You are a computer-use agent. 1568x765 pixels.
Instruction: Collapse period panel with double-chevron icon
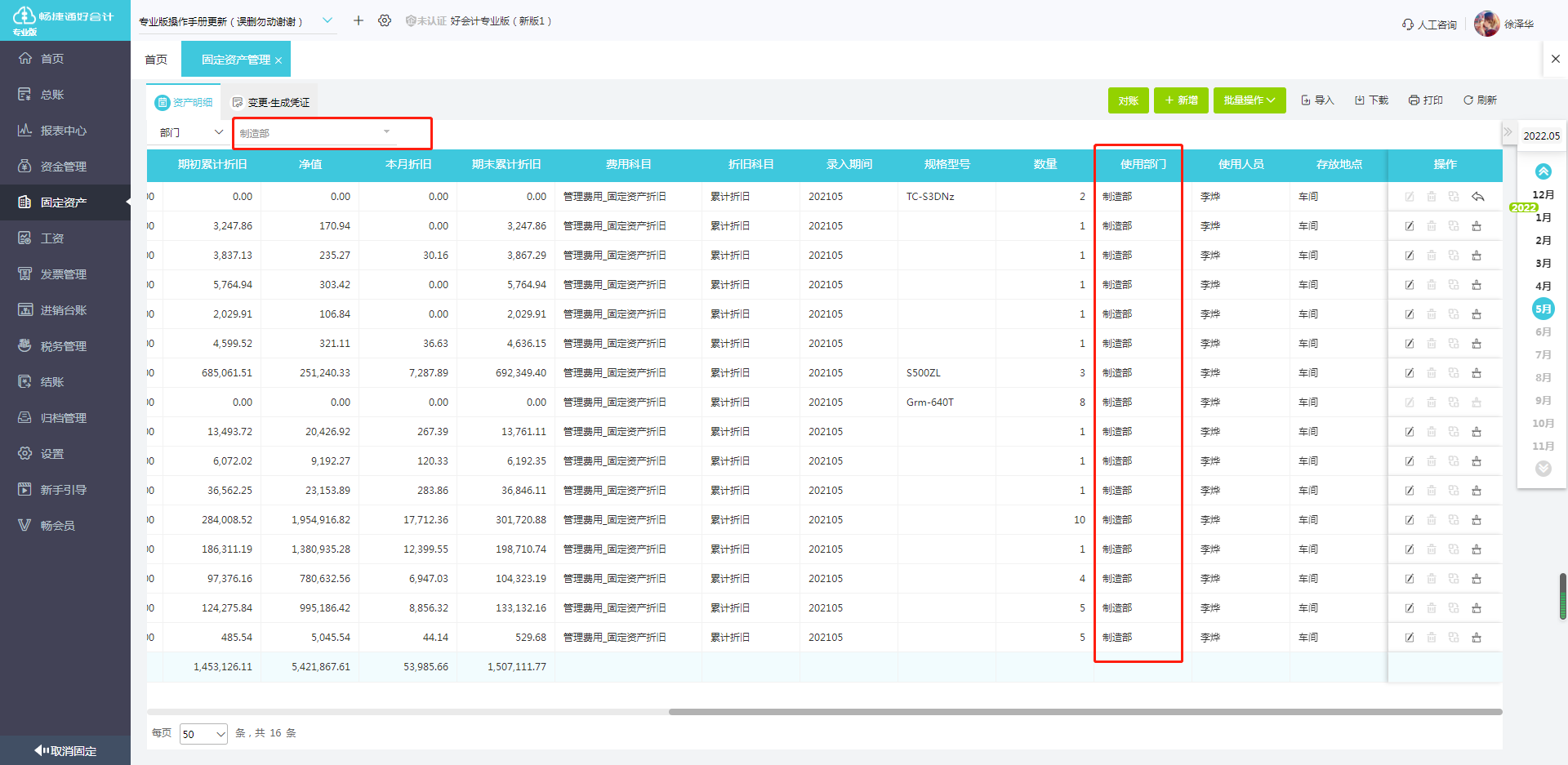pyautogui.click(x=1508, y=131)
